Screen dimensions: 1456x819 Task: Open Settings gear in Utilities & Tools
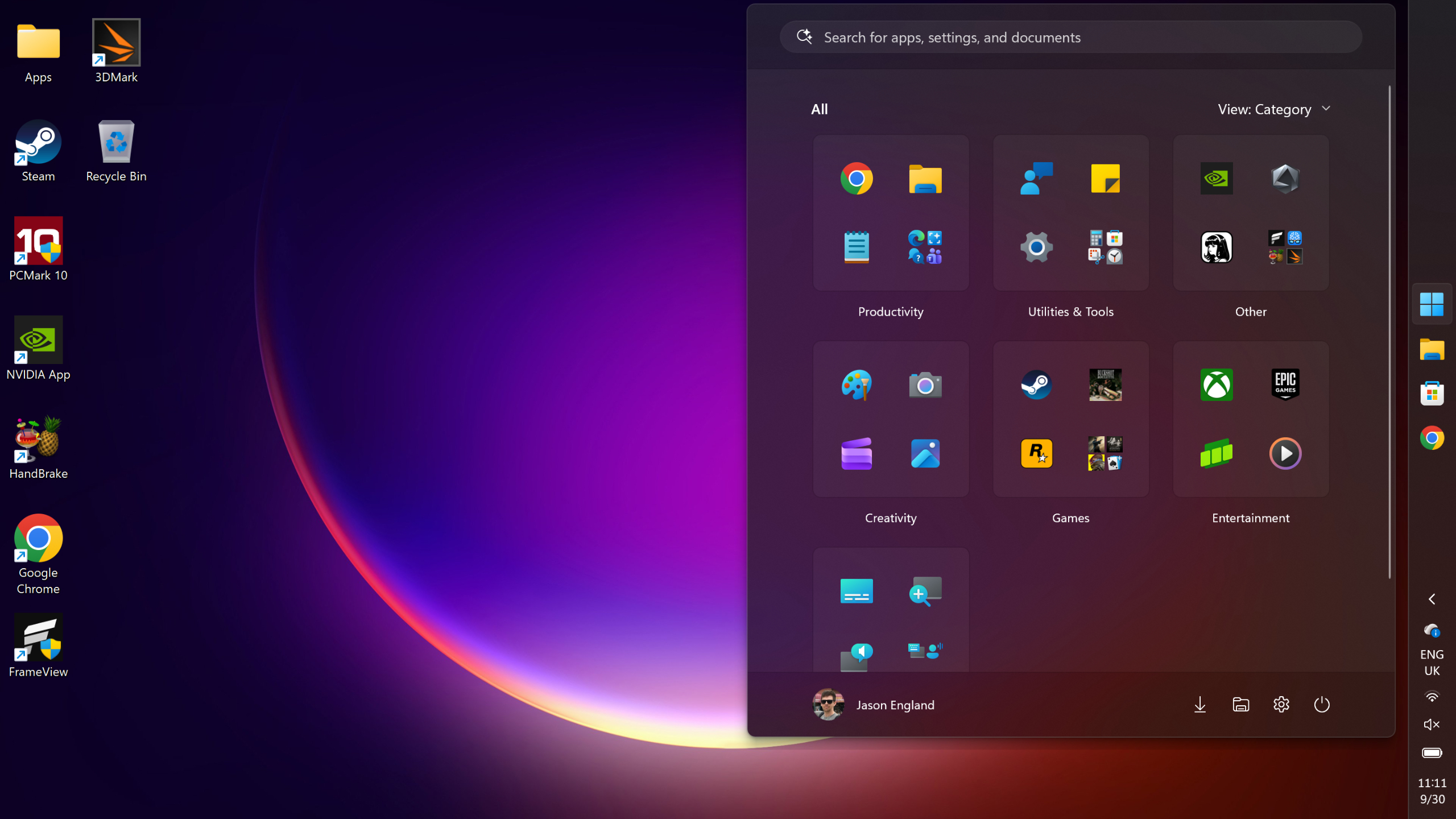(1036, 247)
